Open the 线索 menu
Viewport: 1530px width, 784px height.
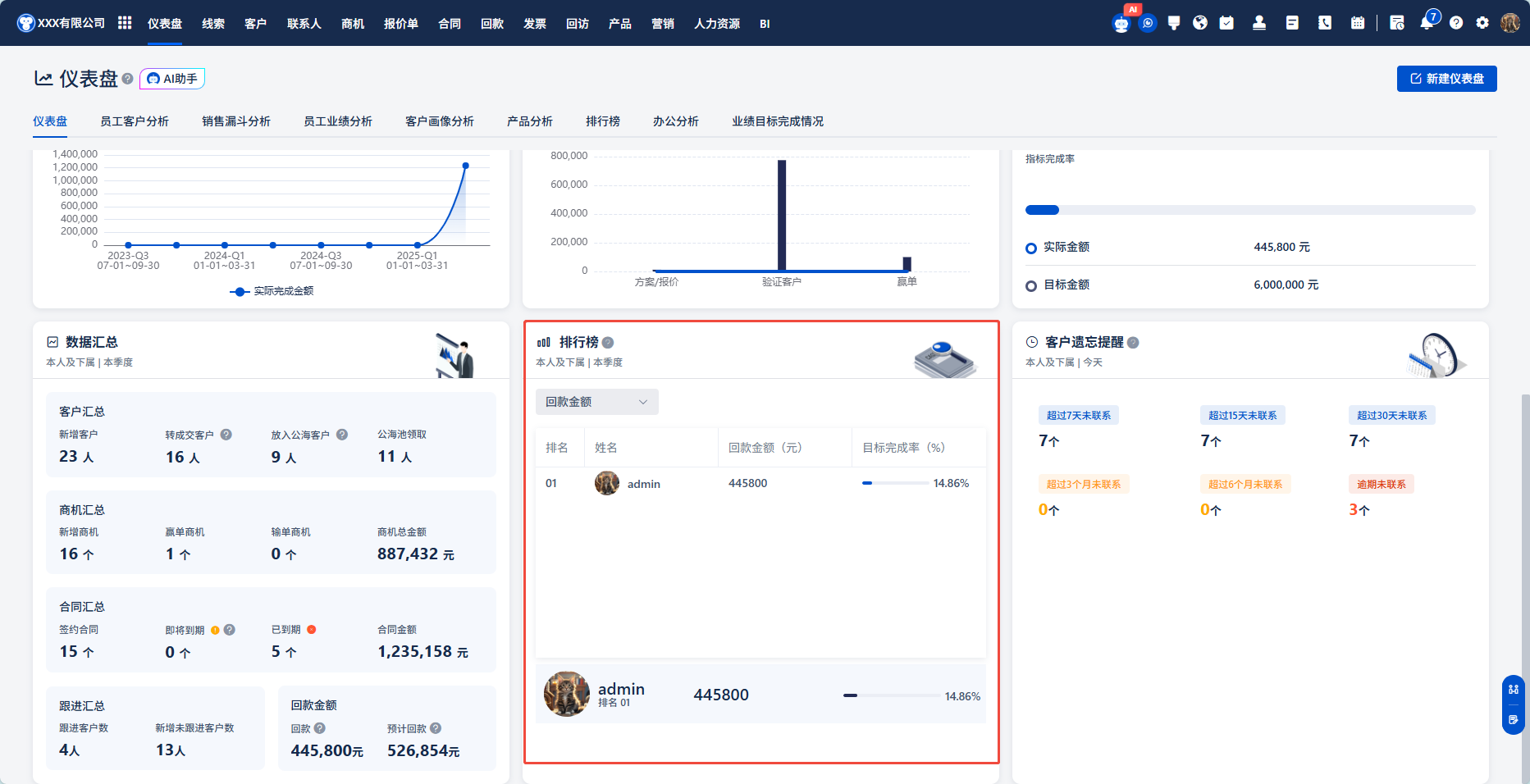coord(213,24)
